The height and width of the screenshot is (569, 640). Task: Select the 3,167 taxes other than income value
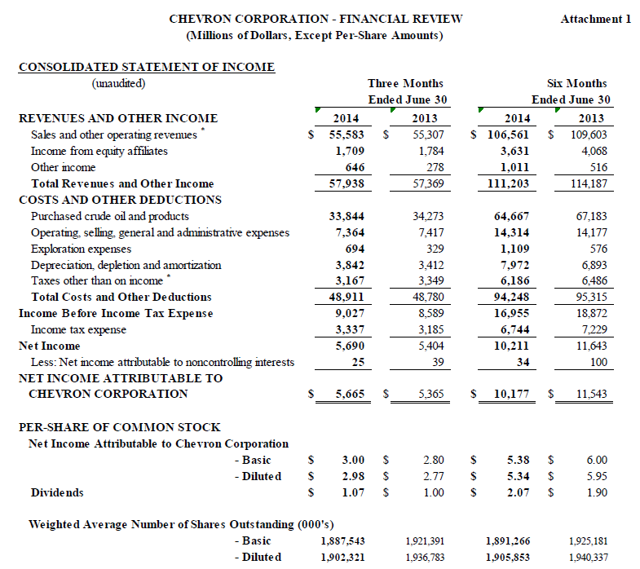pos(350,280)
